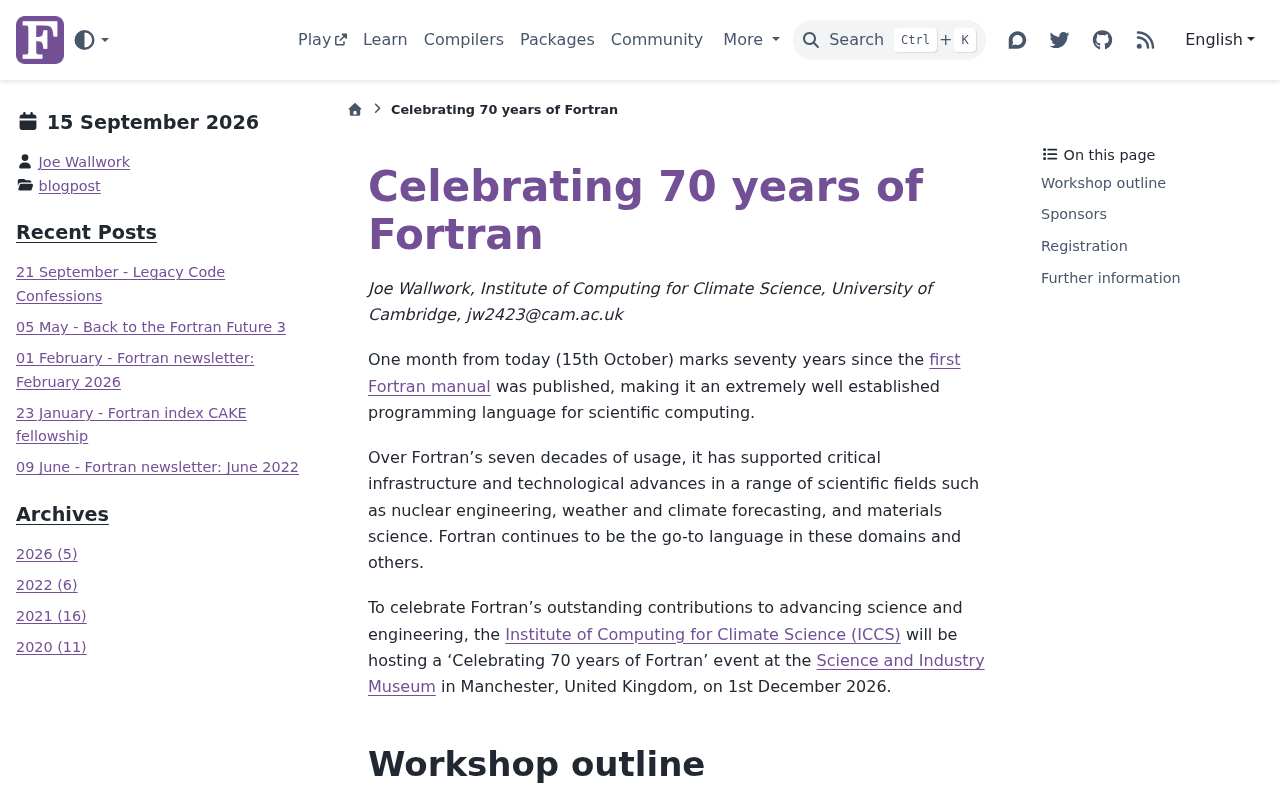Click the '15 September 2026' date text
Image resolution: width=1280 pixels, height=800 pixels.
[x=153, y=122]
